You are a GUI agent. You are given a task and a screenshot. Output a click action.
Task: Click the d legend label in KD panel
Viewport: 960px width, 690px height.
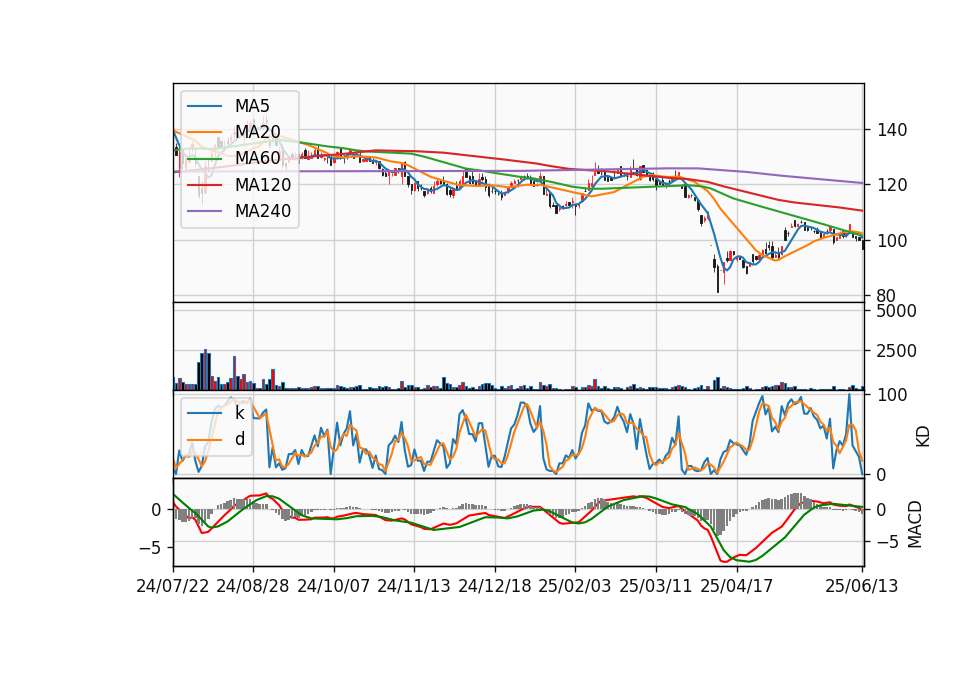(240, 439)
